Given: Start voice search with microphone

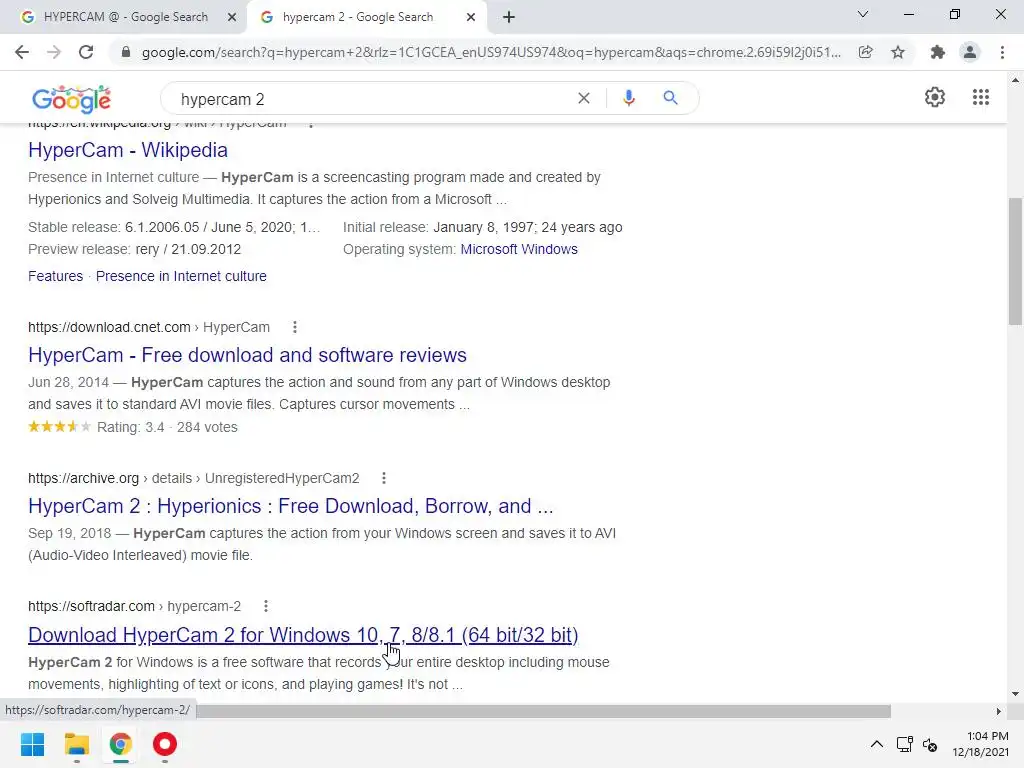Looking at the screenshot, I should pyautogui.click(x=628, y=98).
